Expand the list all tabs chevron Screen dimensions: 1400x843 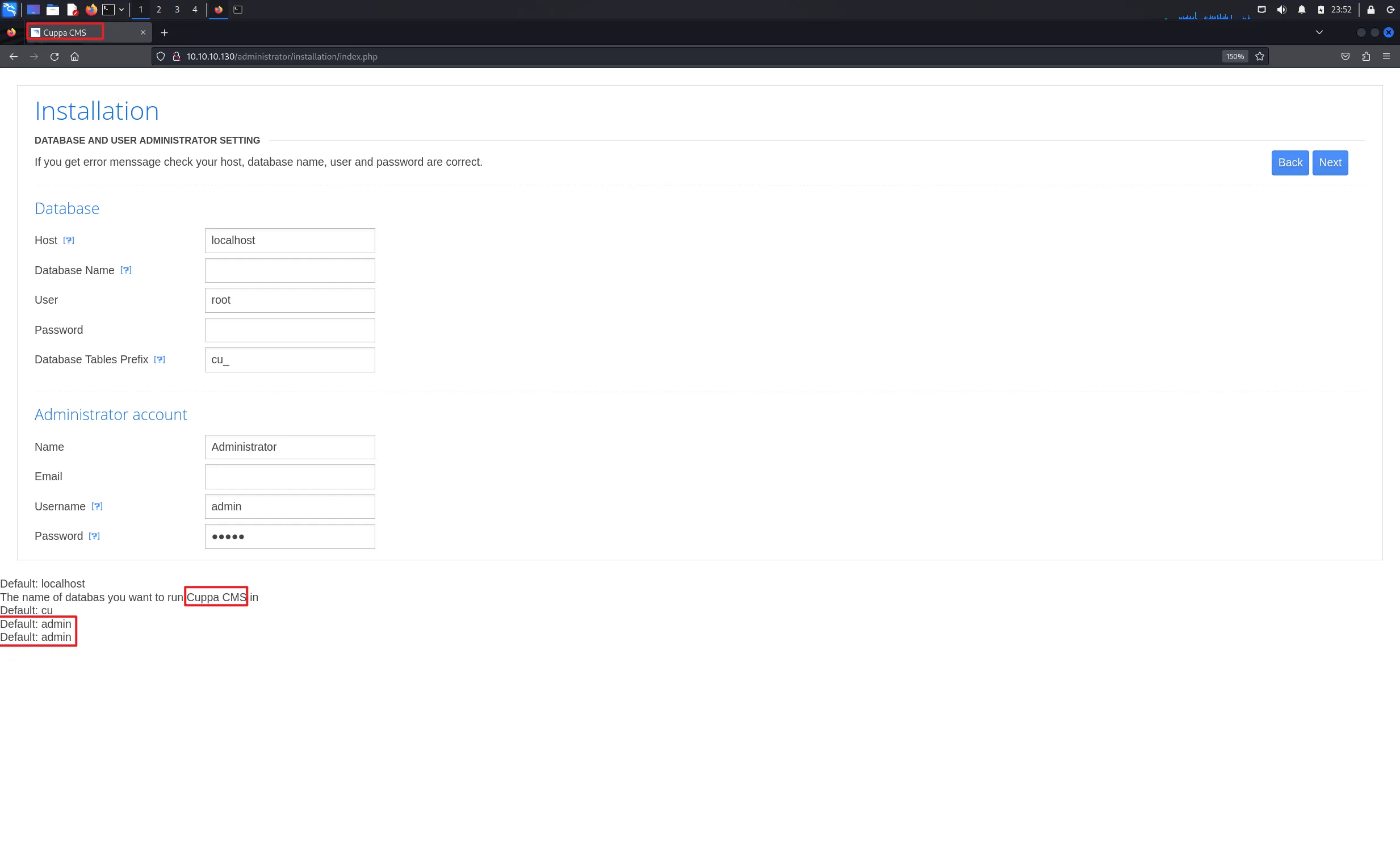[x=1319, y=32]
